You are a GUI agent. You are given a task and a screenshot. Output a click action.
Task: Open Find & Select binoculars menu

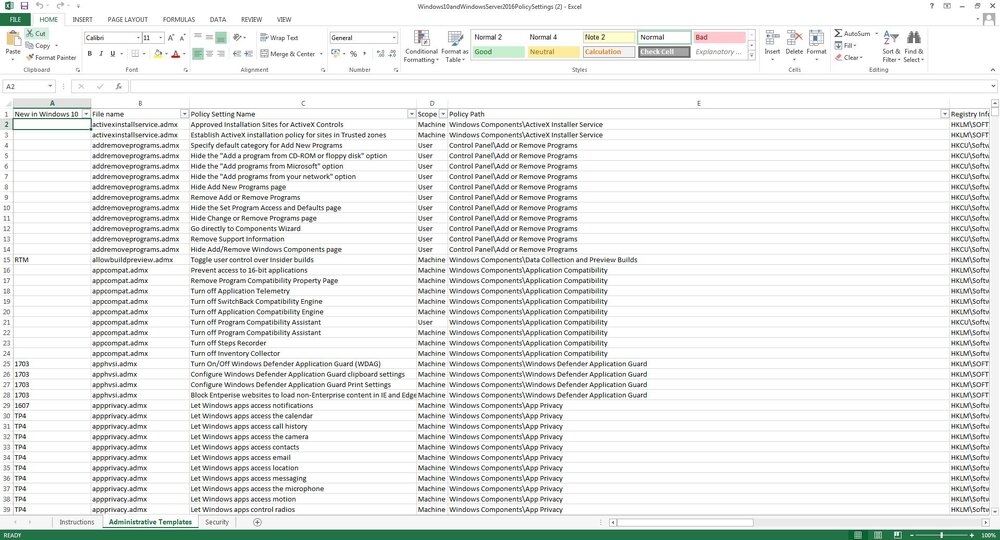point(914,46)
